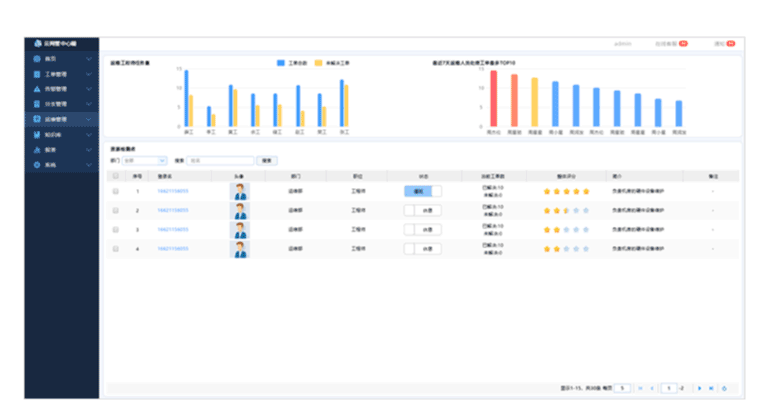Image resolution: width=773 pixels, height=400 pixels.
Task: Click the page size input in pagination
Action: 622,389
